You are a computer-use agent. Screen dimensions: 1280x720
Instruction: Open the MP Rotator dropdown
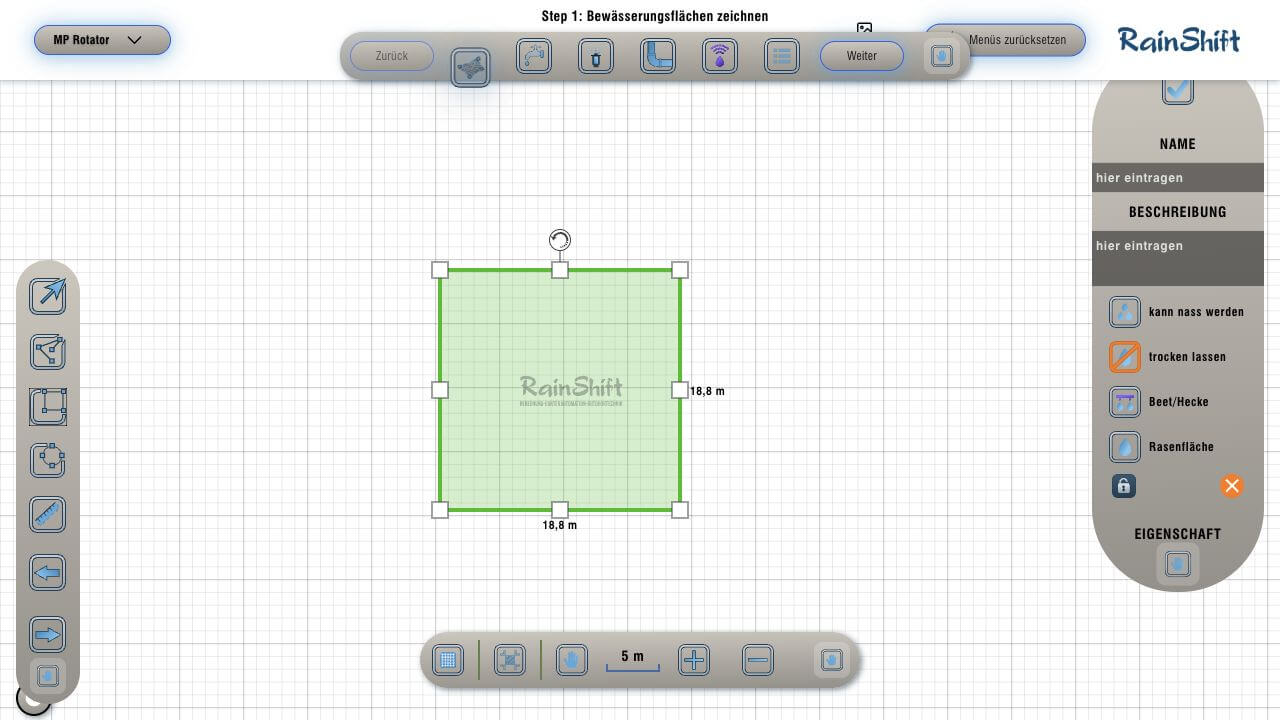coord(102,40)
